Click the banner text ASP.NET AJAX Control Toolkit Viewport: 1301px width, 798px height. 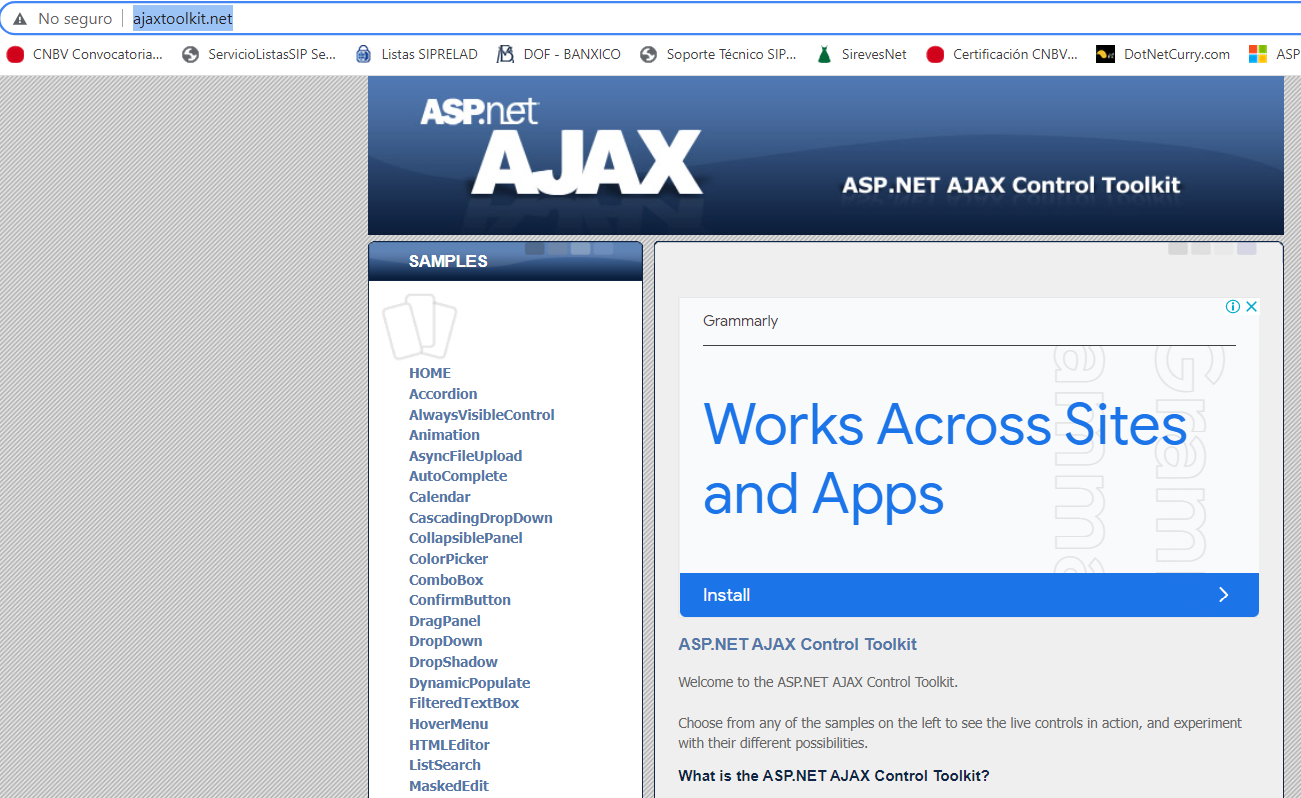1011,185
